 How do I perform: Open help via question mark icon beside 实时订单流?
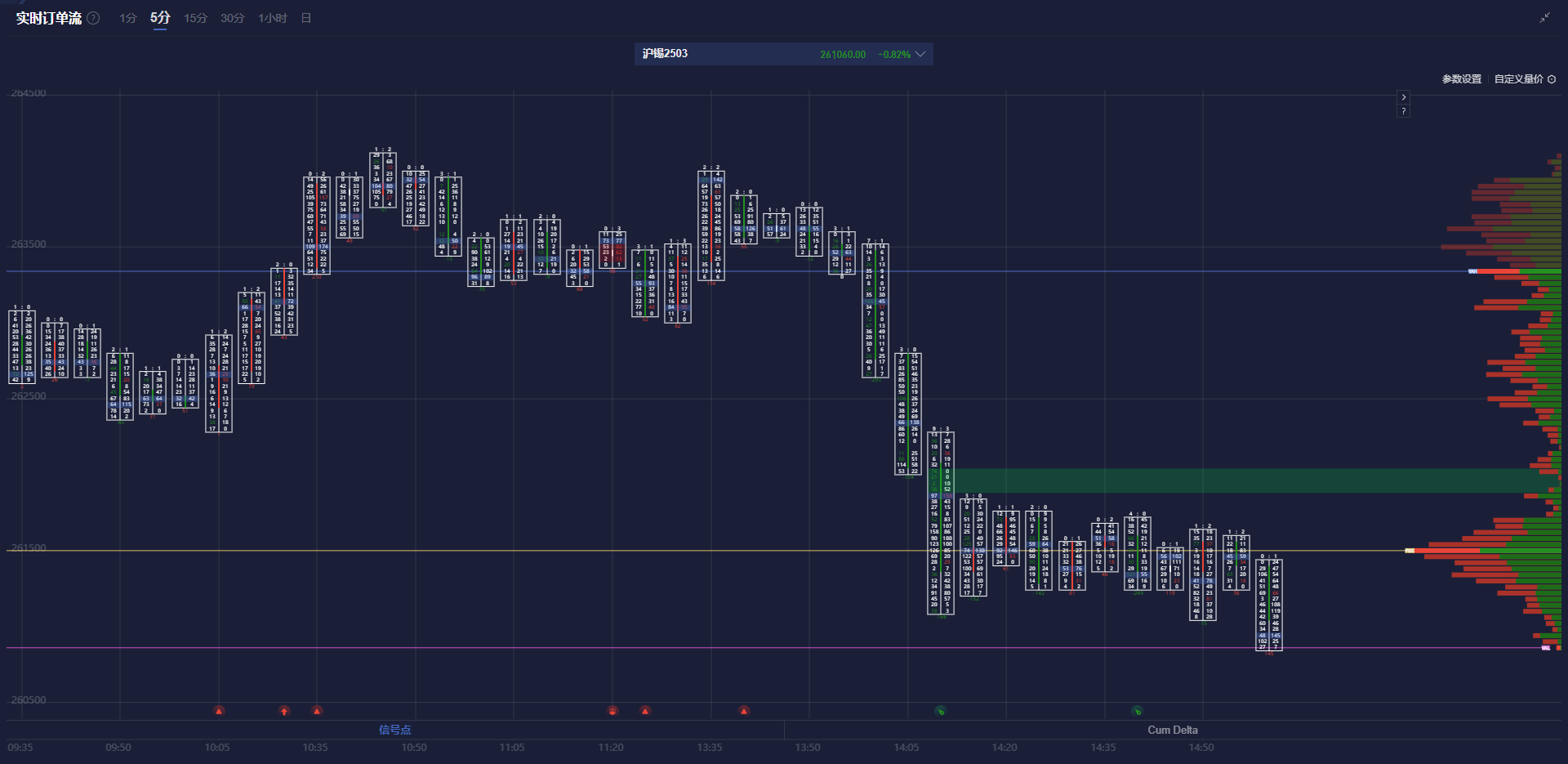[x=93, y=18]
